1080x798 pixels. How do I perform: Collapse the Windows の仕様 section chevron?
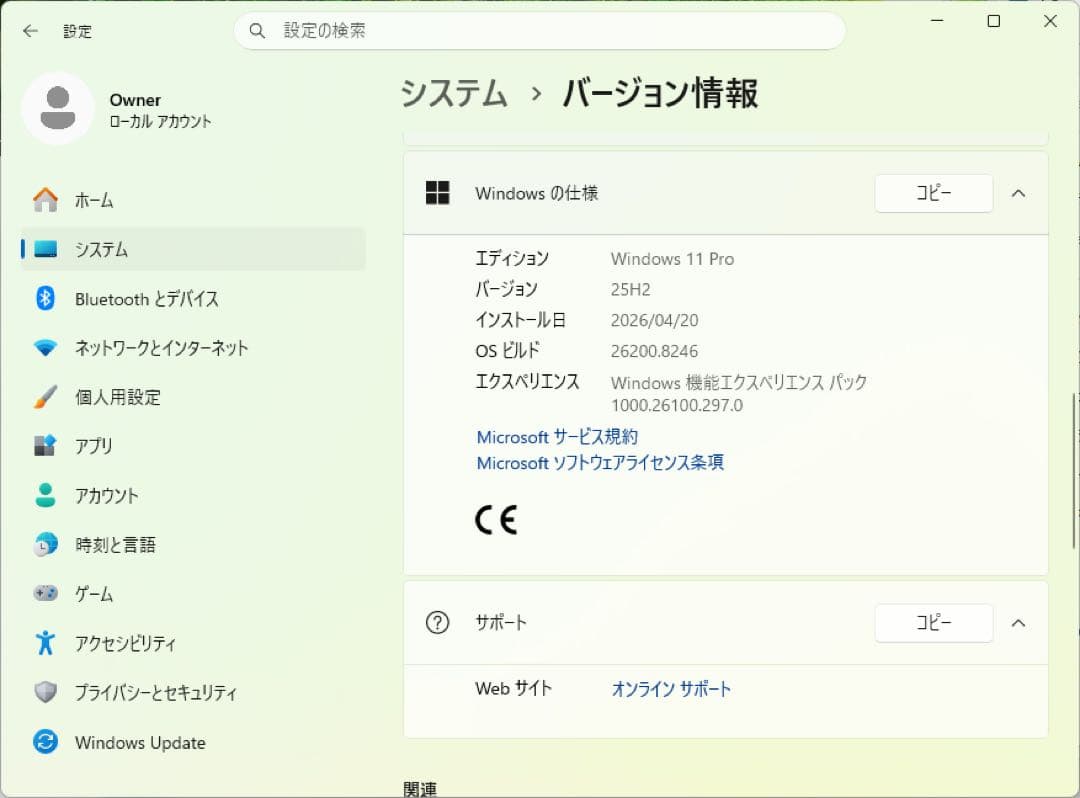pyautogui.click(x=1019, y=193)
